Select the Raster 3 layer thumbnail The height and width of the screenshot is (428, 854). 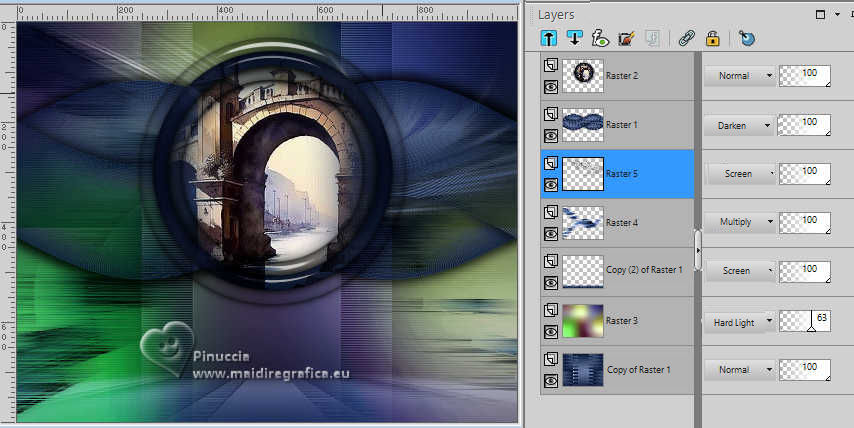click(x=583, y=321)
